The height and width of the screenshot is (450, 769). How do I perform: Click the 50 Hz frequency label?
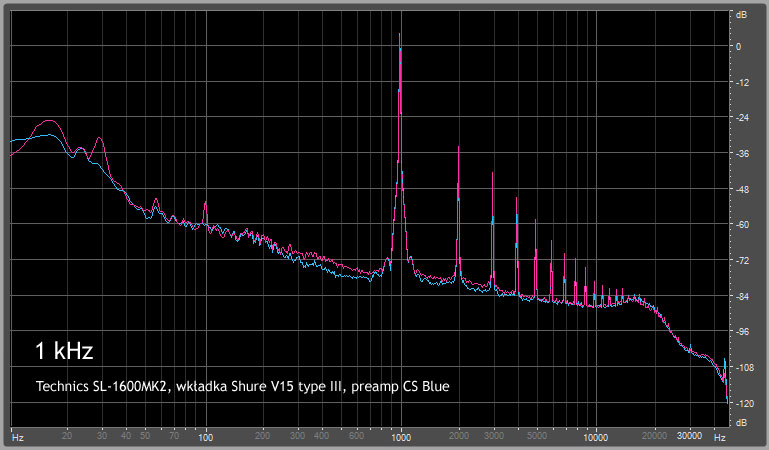(145, 435)
